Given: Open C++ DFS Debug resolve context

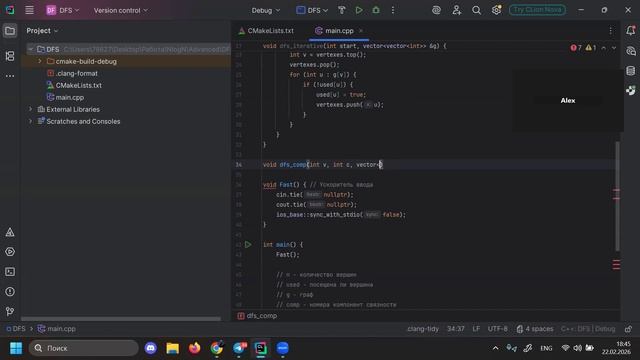Looking at the screenshot, I should [x=588, y=329].
